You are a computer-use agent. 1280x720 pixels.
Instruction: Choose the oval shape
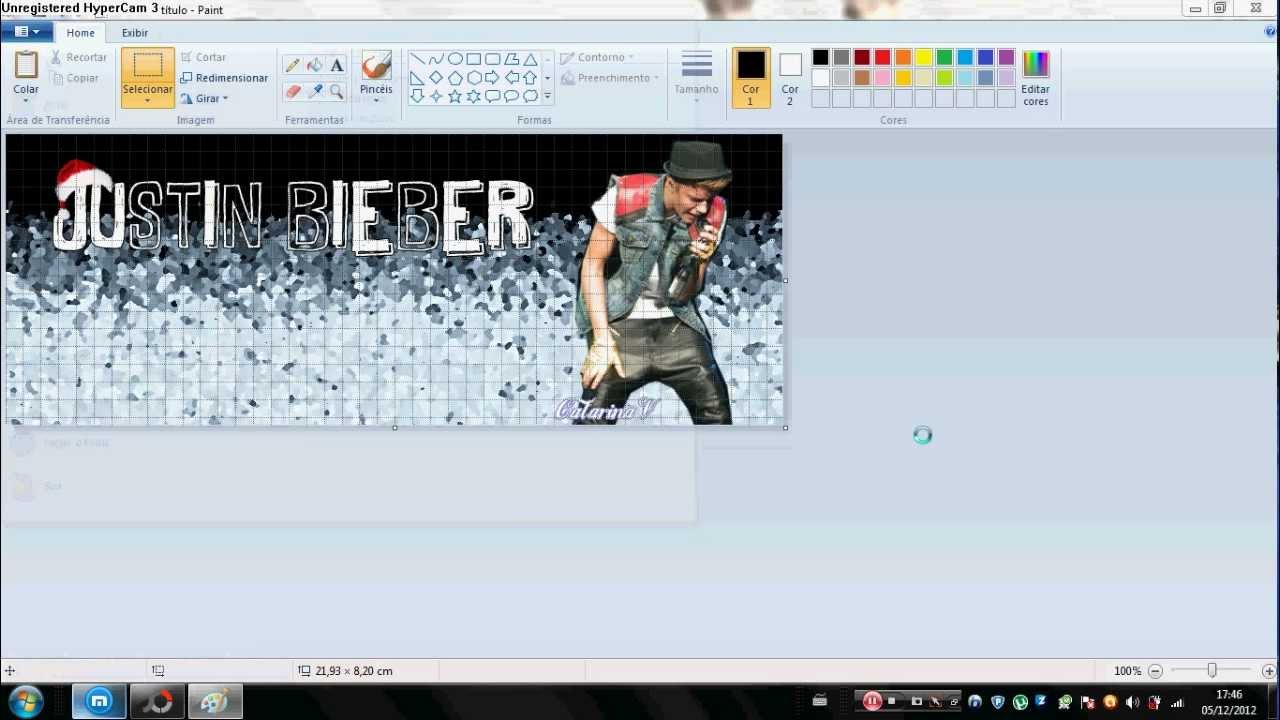click(455, 59)
